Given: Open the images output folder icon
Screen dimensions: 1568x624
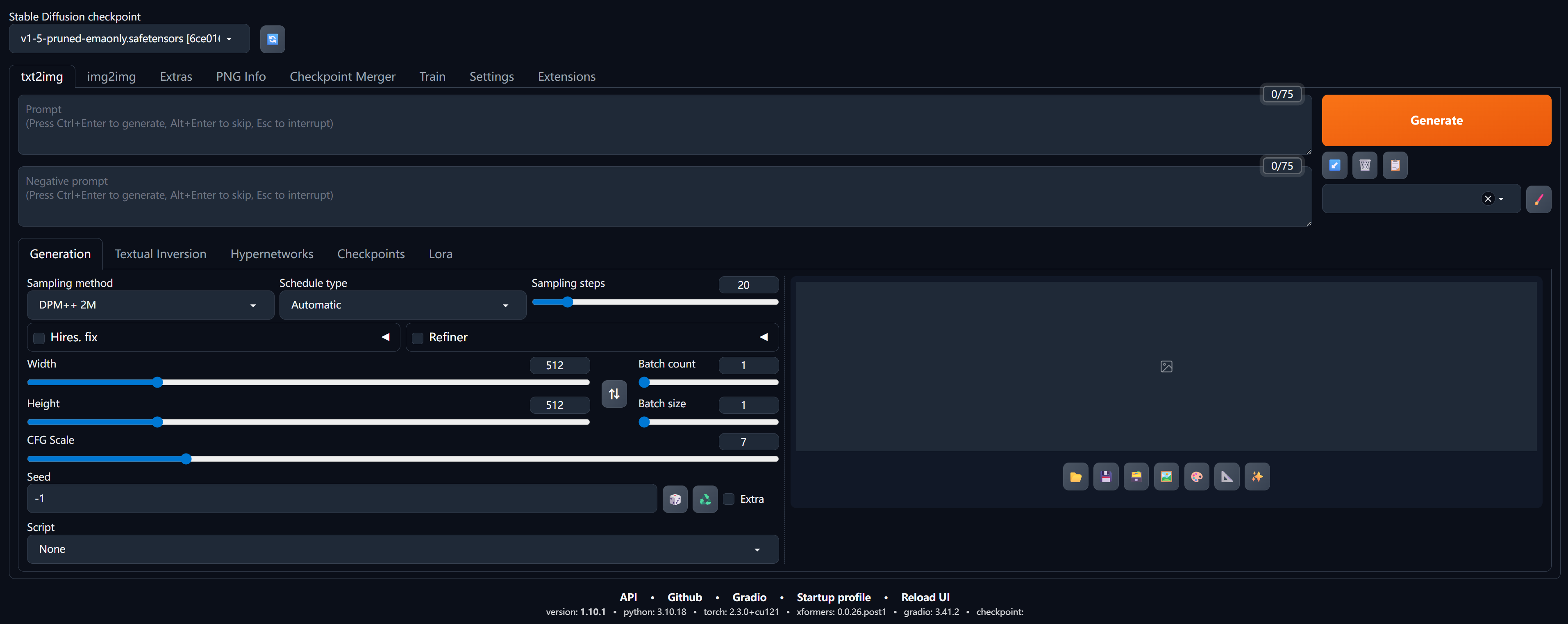Looking at the screenshot, I should tap(1075, 477).
